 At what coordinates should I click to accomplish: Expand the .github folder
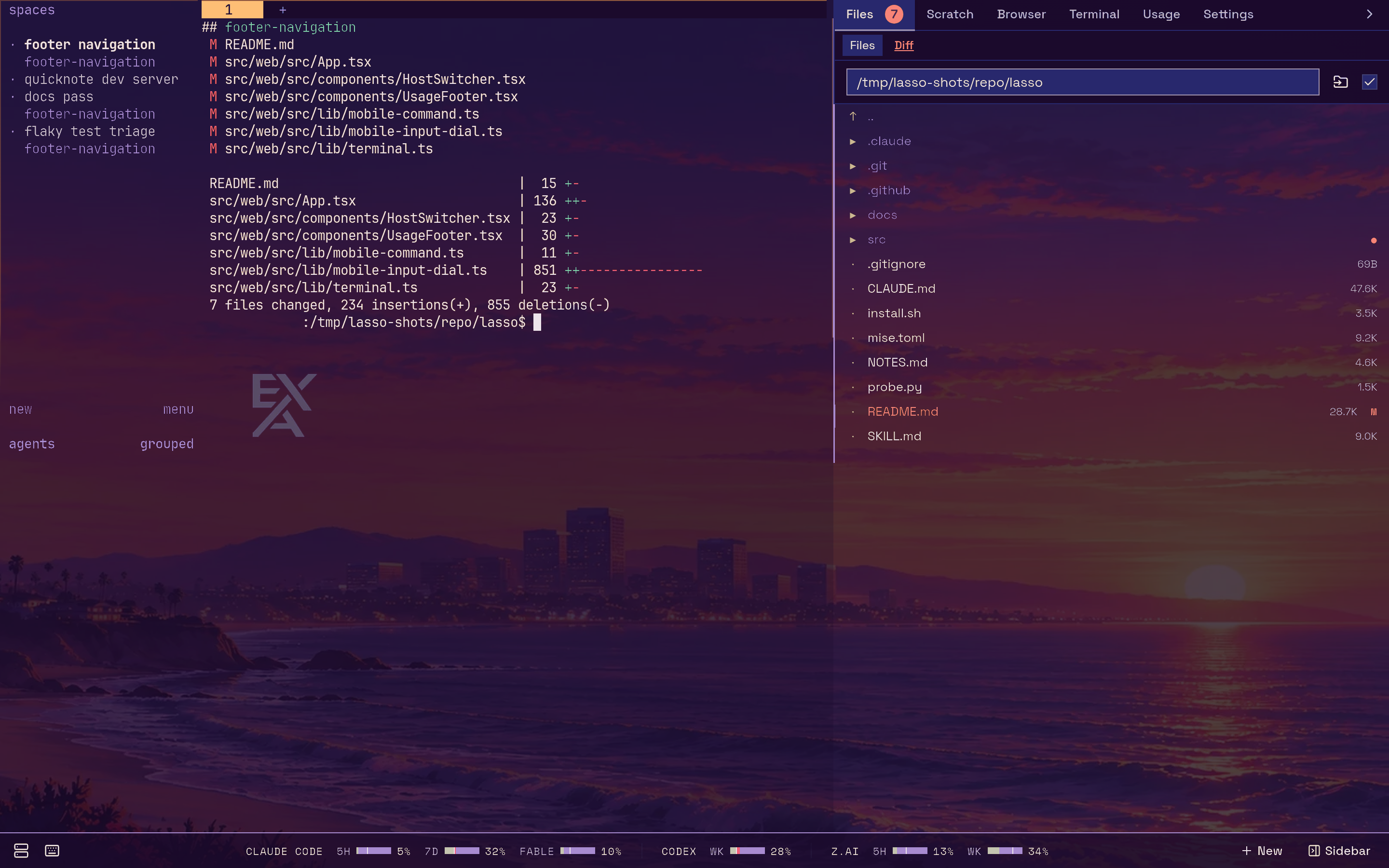coord(853,191)
